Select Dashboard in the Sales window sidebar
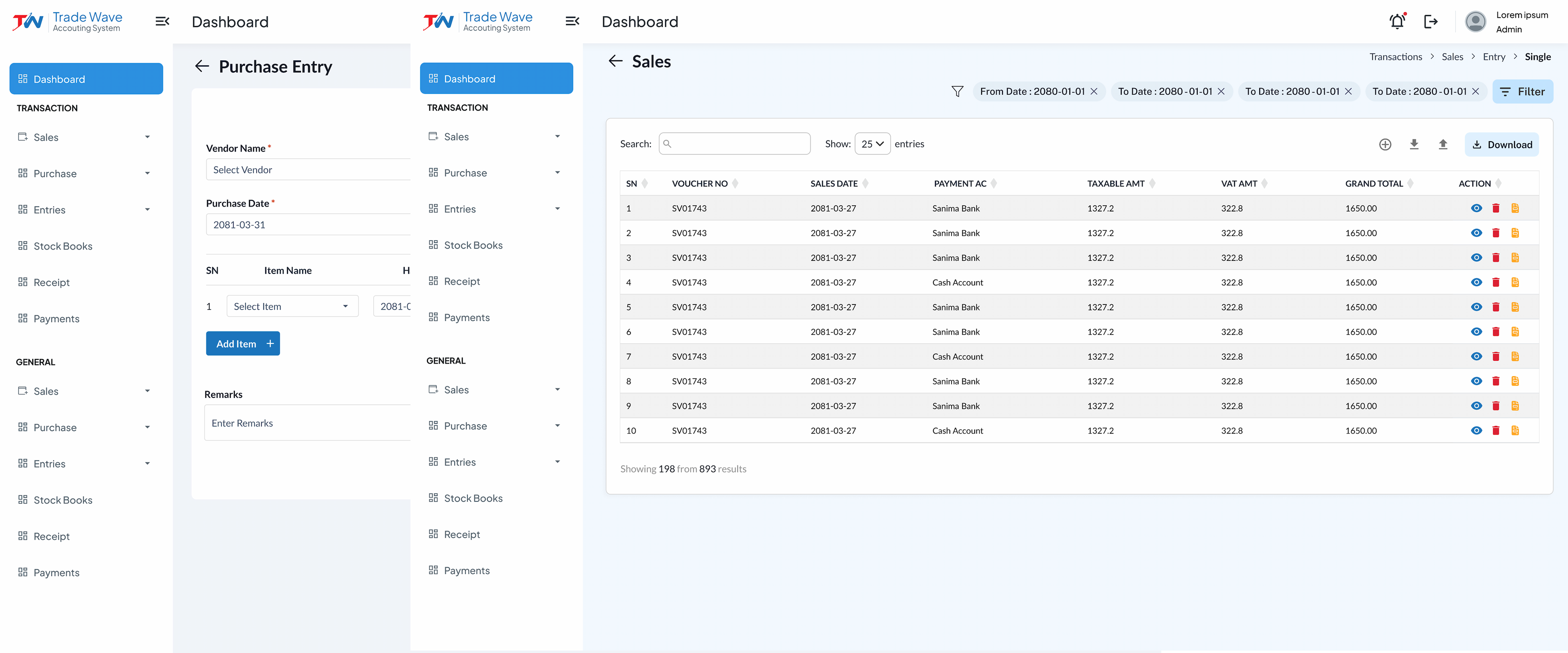Screen dimensions: 1568x653 tap(496, 78)
